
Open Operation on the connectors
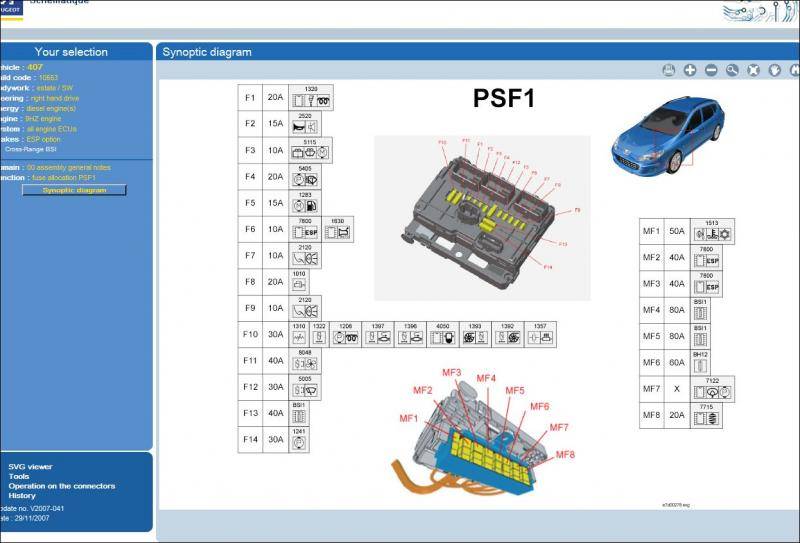pos(61,486)
